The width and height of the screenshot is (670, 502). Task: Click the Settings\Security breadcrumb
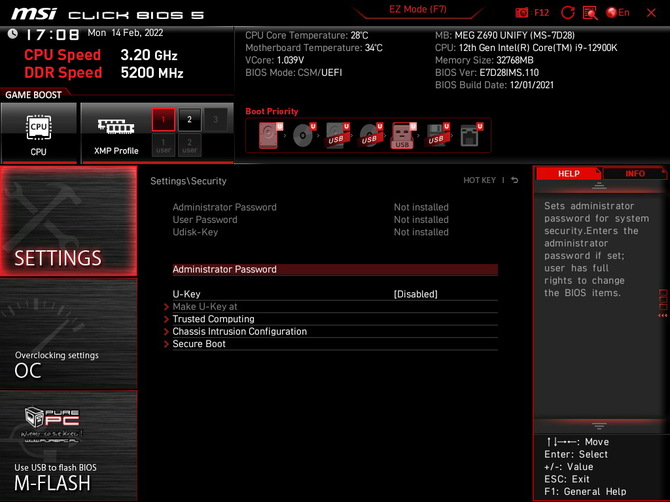188,181
